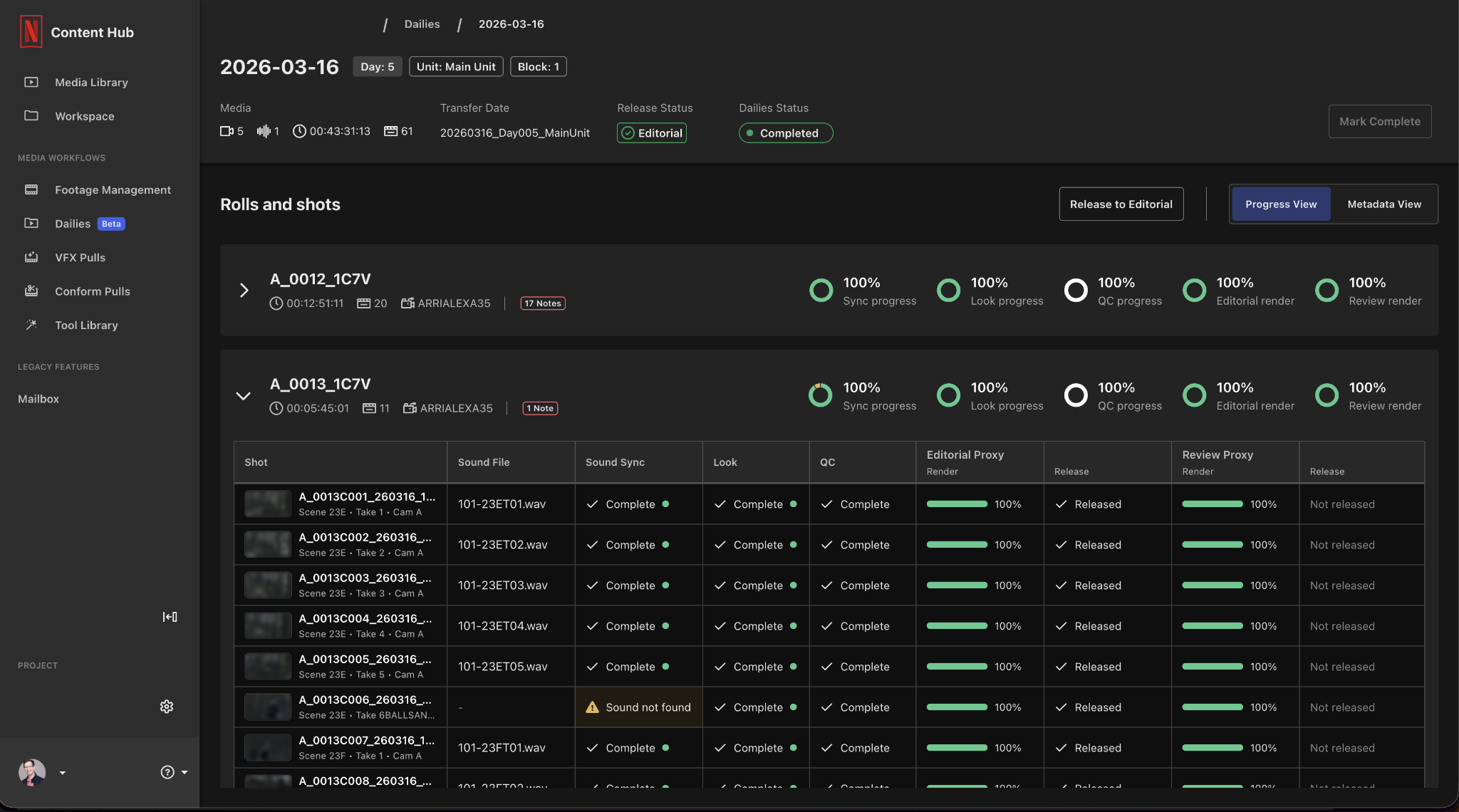Click the Release to Editorial button
Viewport: 1459px width, 812px height.
(x=1121, y=204)
